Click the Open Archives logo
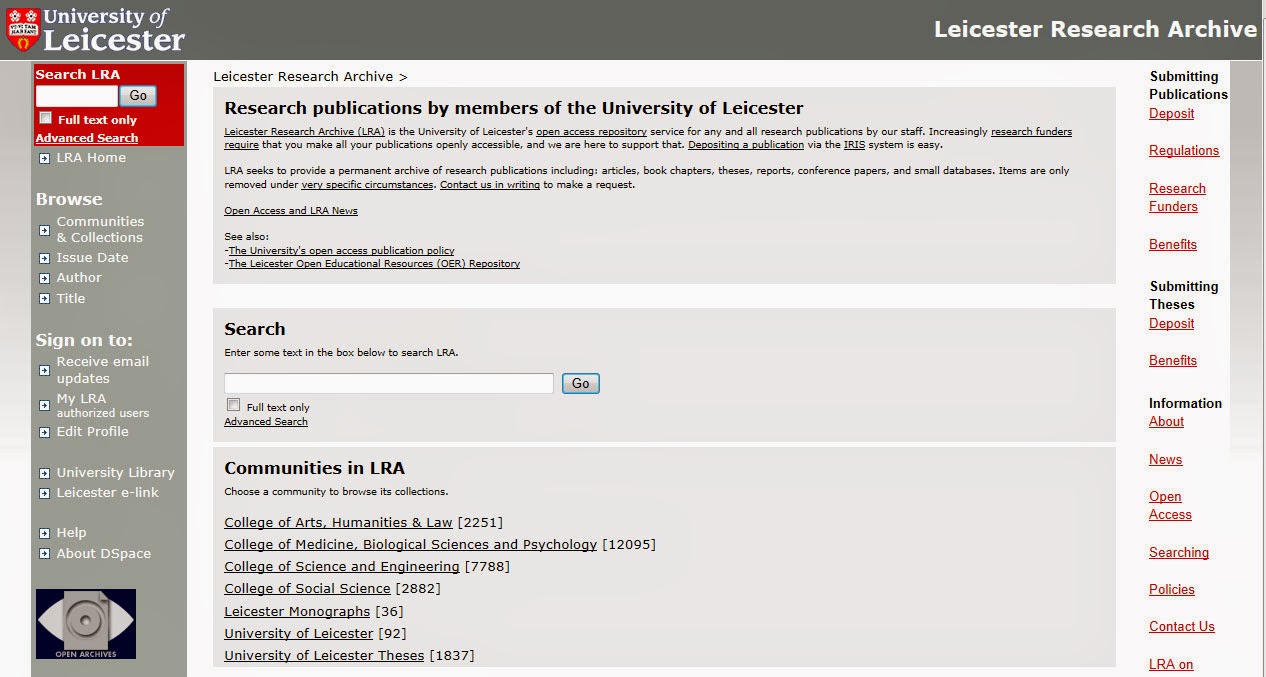Screen dimensions: 1266x677 (85, 623)
